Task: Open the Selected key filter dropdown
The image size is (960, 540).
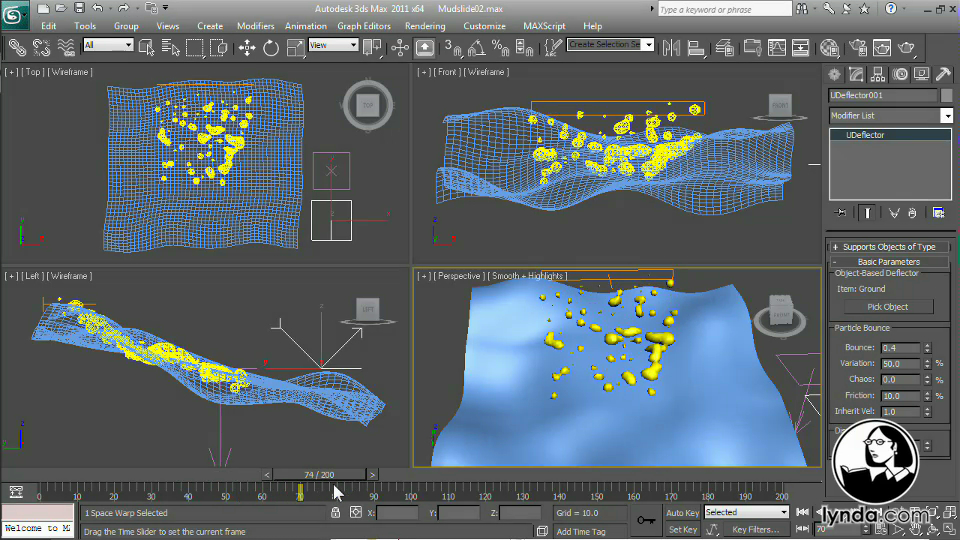Action: tap(746, 512)
